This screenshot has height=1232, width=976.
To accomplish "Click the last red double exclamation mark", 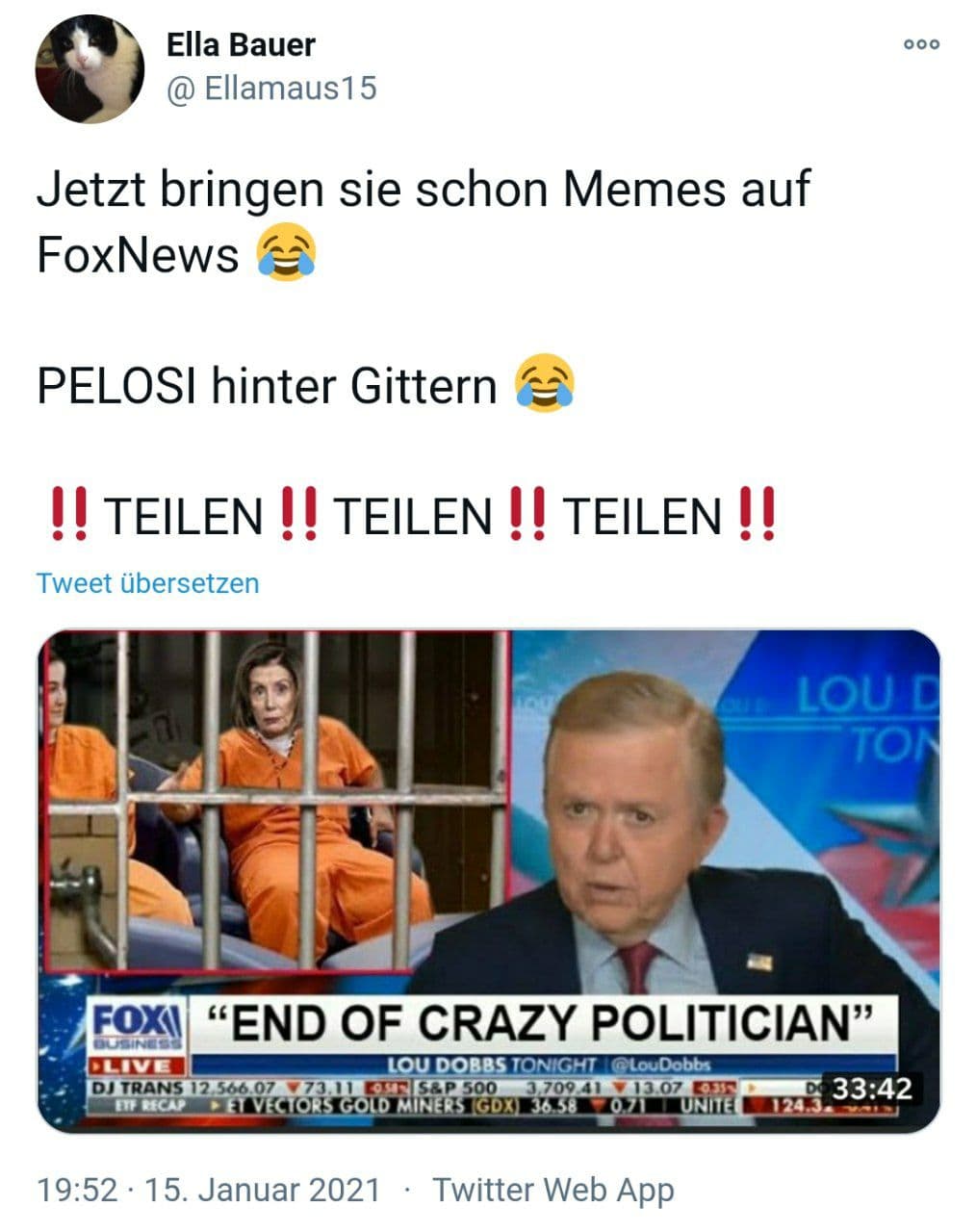I will pyautogui.click(x=757, y=516).
